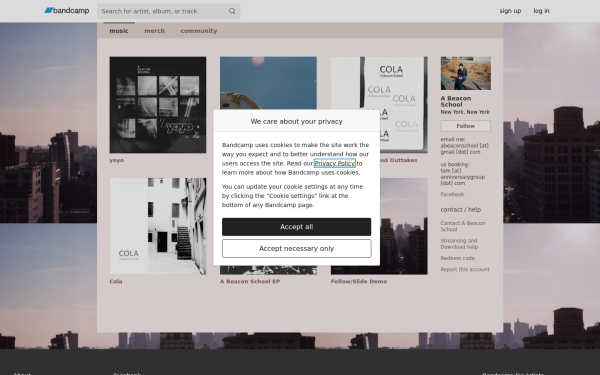Open the Follow/Slide Demo cover image
600x375 pixels.
coord(404,226)
